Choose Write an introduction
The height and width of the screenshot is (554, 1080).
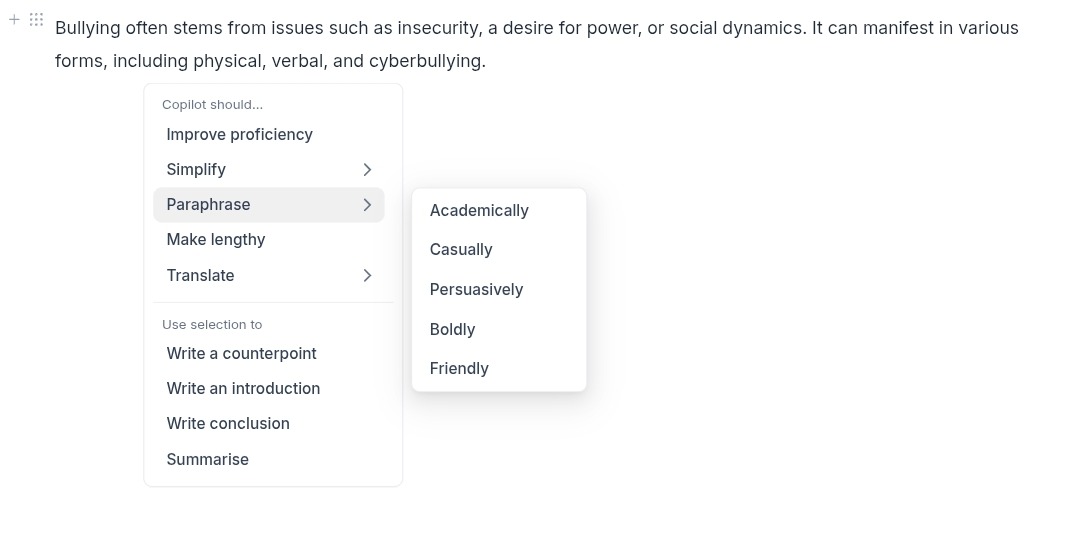pos(269,389)
